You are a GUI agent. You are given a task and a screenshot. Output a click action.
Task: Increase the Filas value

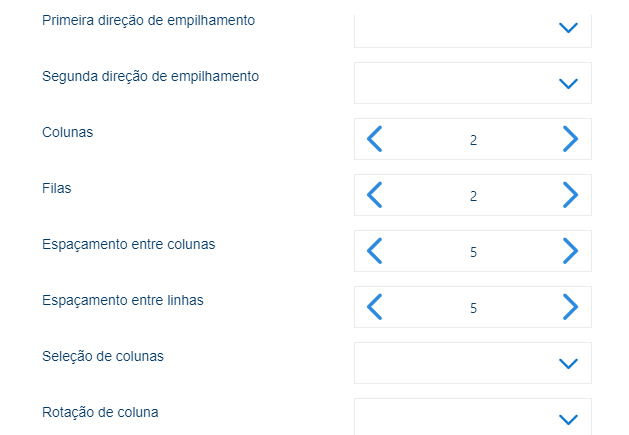pyautogui.click(x=570, y=195)
